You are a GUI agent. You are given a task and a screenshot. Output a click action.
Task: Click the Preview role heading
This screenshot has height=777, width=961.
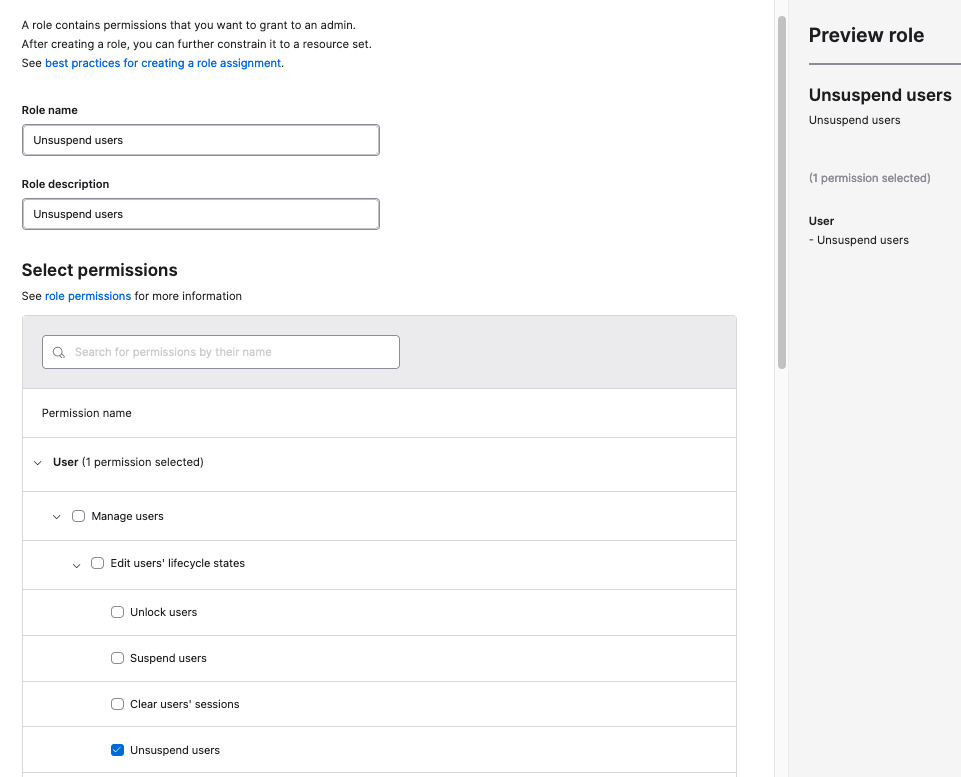(866, 35)
